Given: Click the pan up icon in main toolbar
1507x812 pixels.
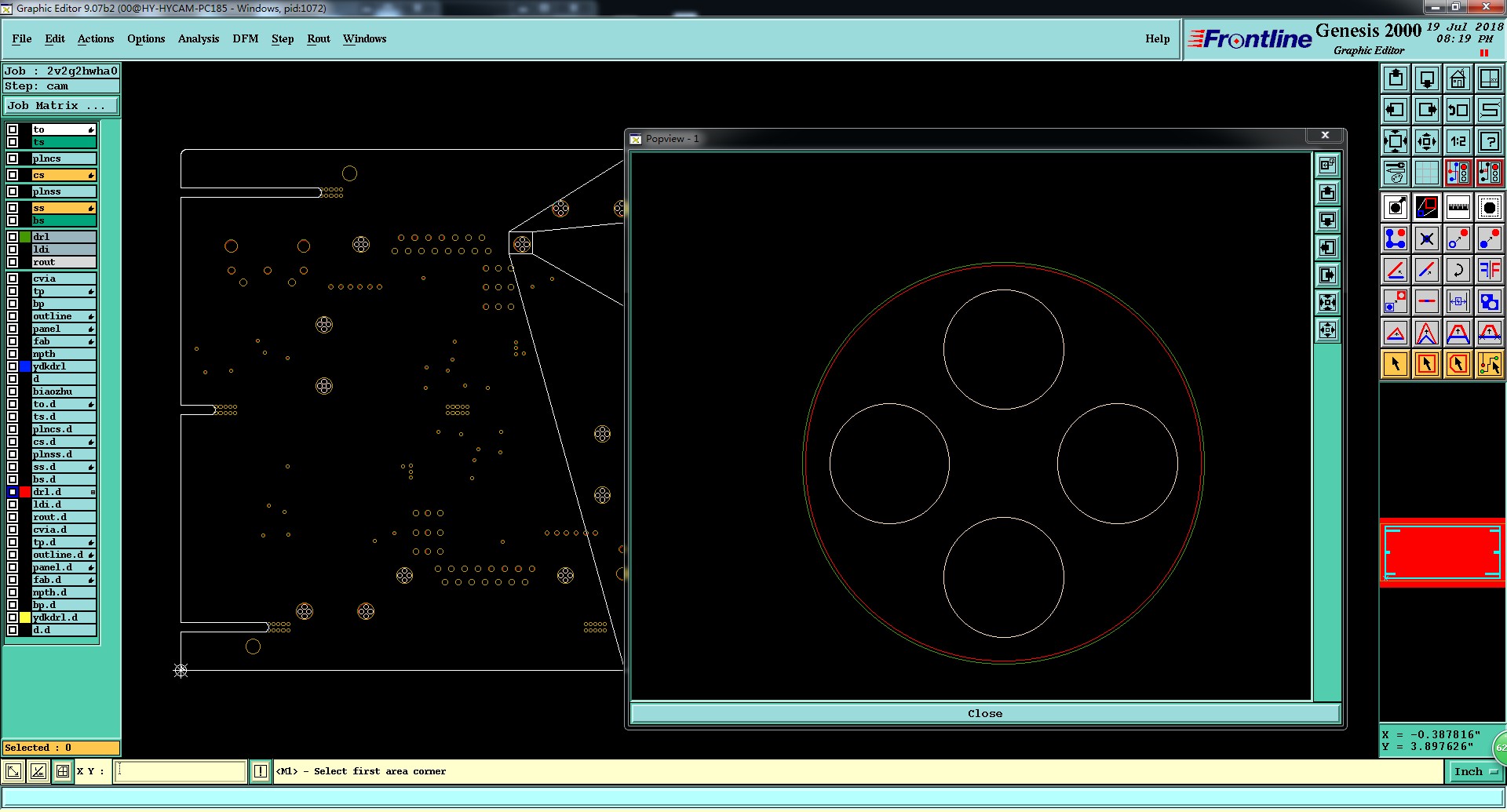Looking at the screenshot, I should click(x=1396, y=78).
